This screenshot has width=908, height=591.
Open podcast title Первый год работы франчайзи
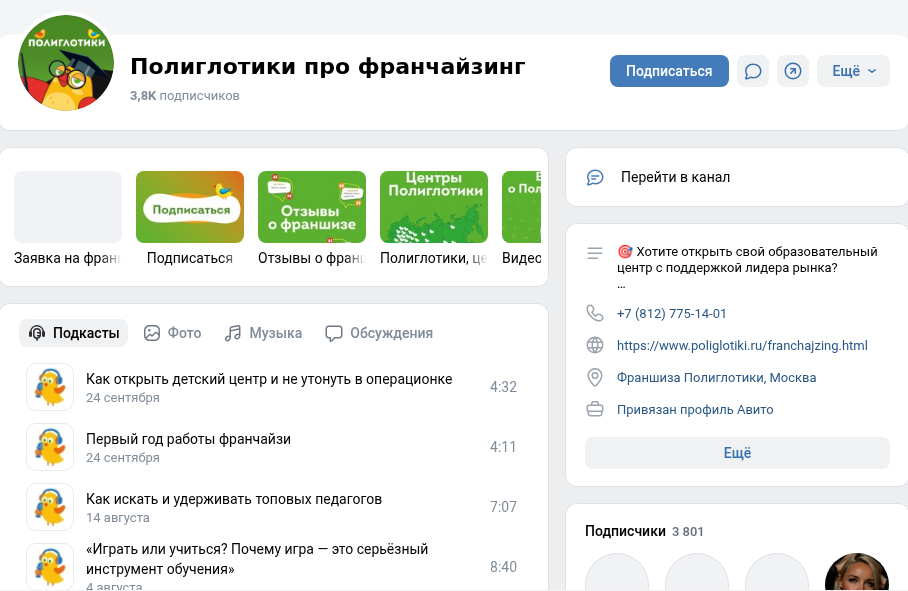click(188, 439)
